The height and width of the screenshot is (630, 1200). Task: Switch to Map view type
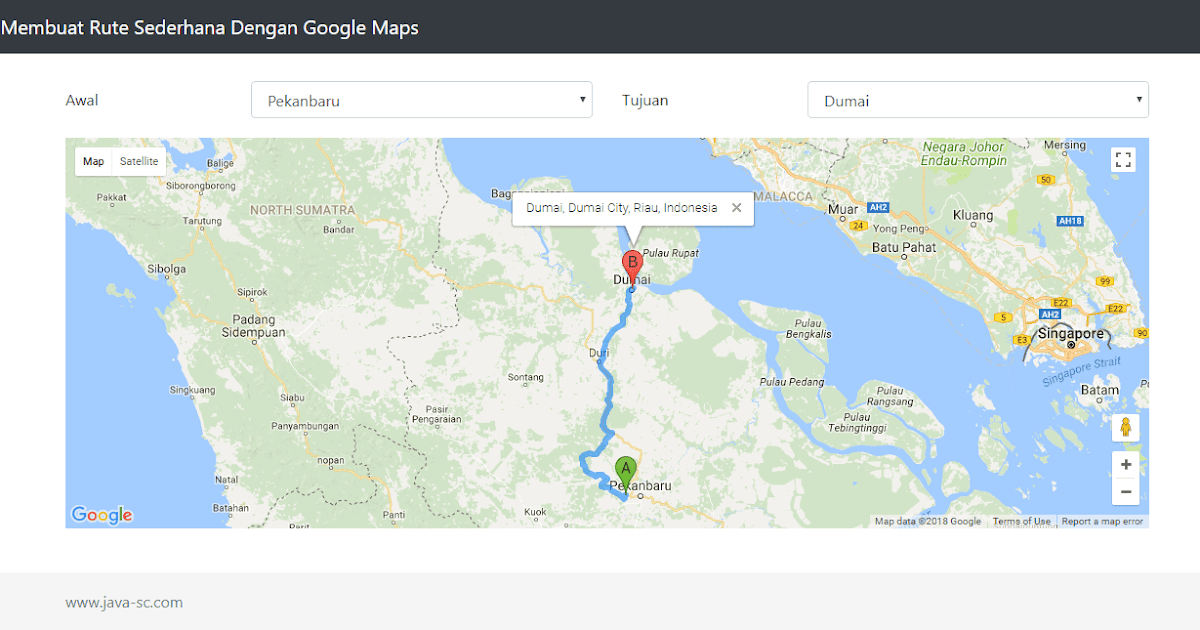(x=93, y=161)
